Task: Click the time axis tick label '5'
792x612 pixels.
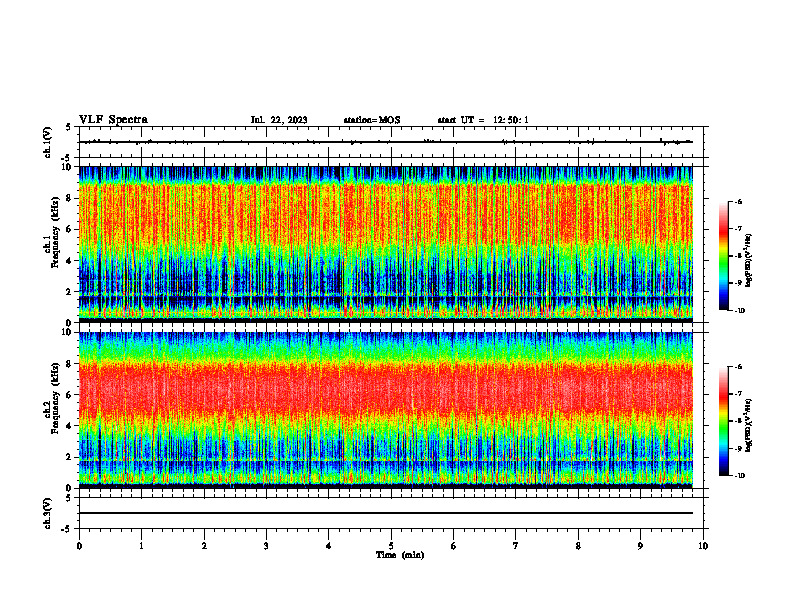Action: 391,546
